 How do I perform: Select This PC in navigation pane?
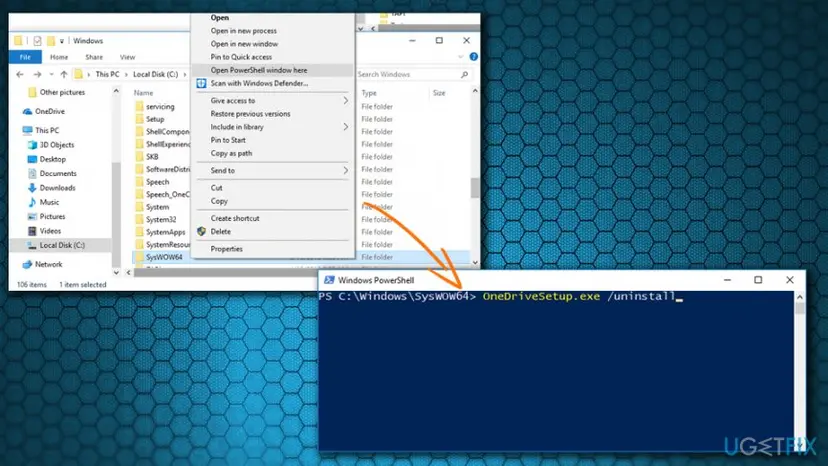click(47, 131)
